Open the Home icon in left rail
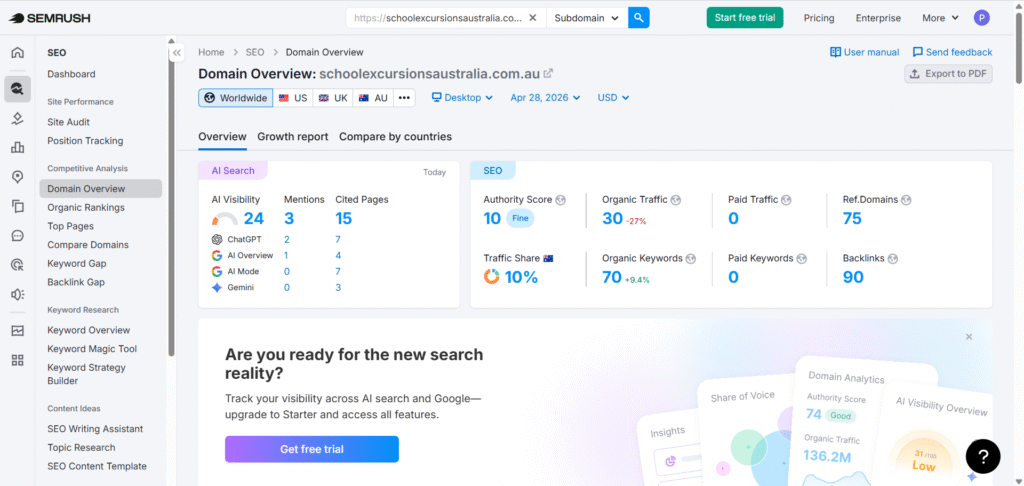 pyautogui.click(x=18, y=53)
